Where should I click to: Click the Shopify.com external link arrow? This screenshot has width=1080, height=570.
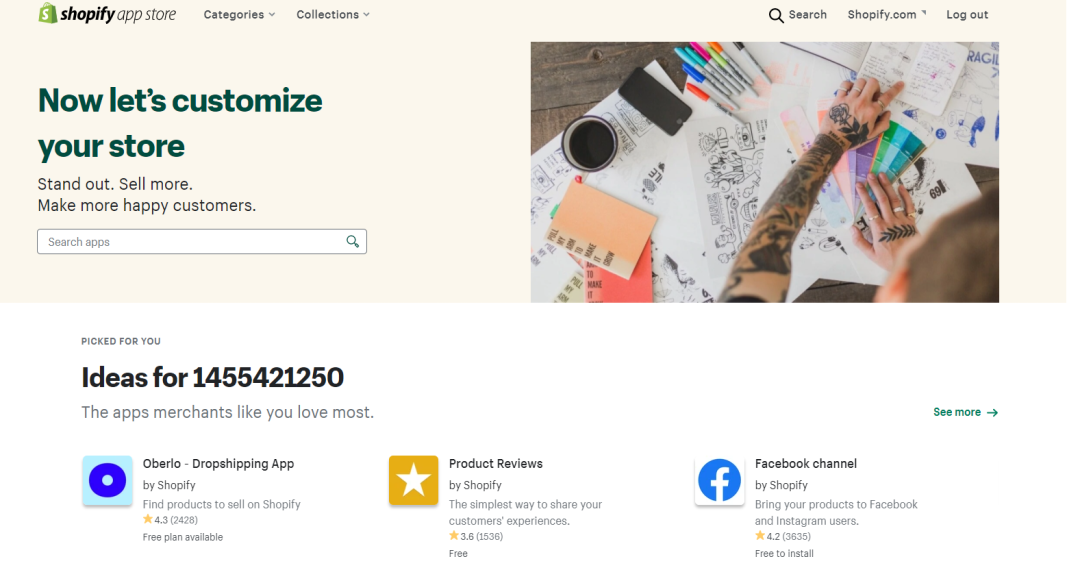click(x=924, y=13)
